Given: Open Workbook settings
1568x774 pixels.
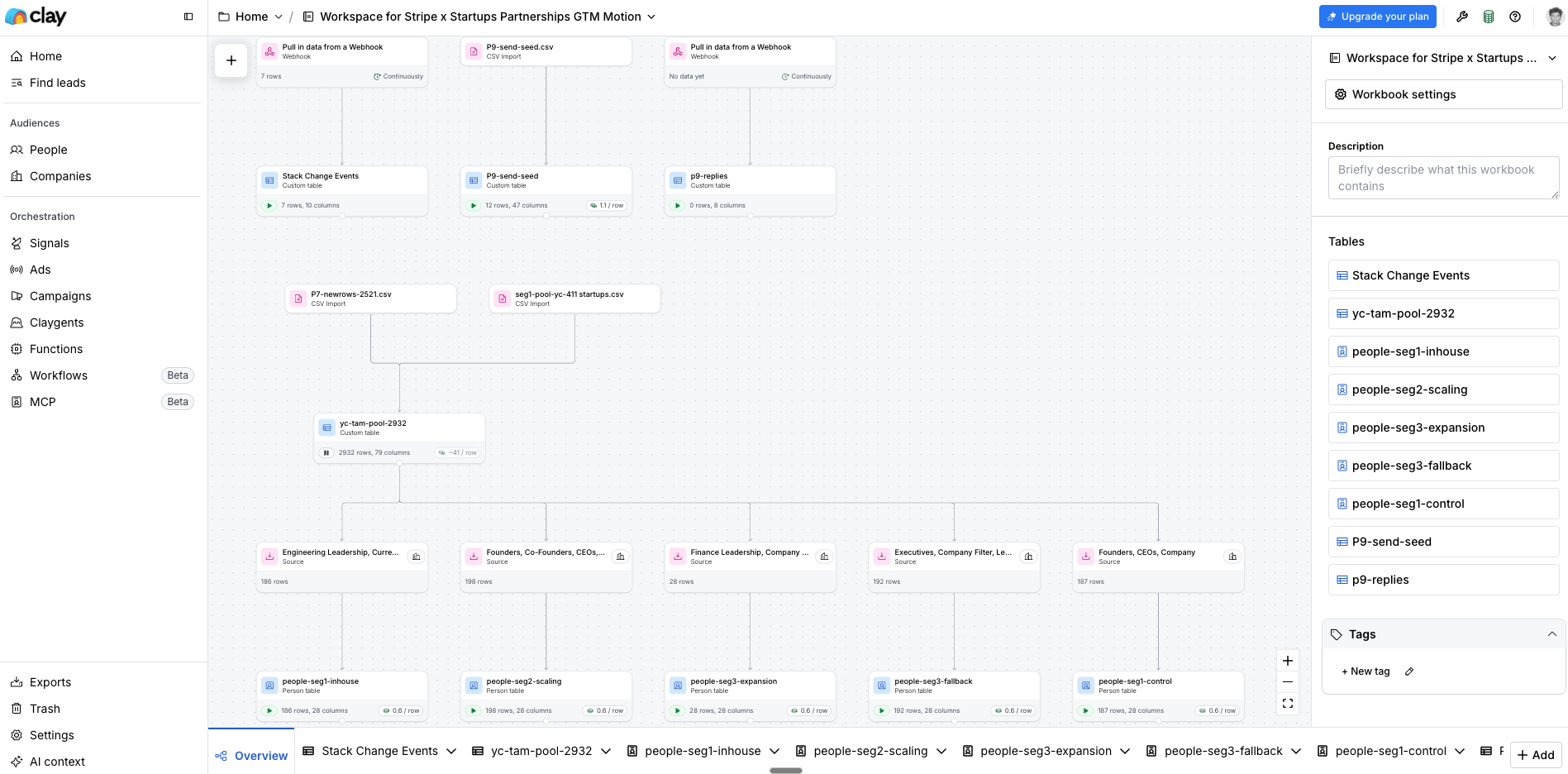Looking at the screenshot, I should coord(1443,94).
